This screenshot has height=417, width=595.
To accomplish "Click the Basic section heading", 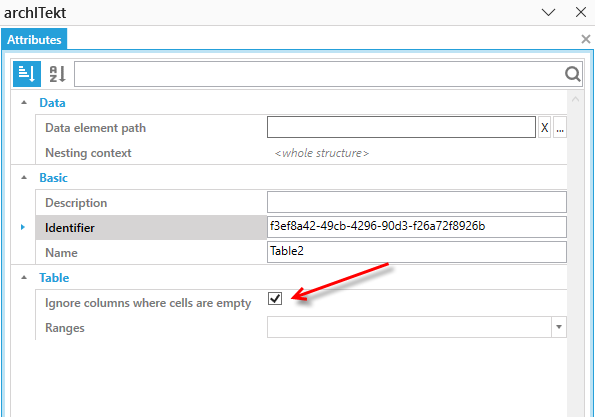I will pos(54,178).
